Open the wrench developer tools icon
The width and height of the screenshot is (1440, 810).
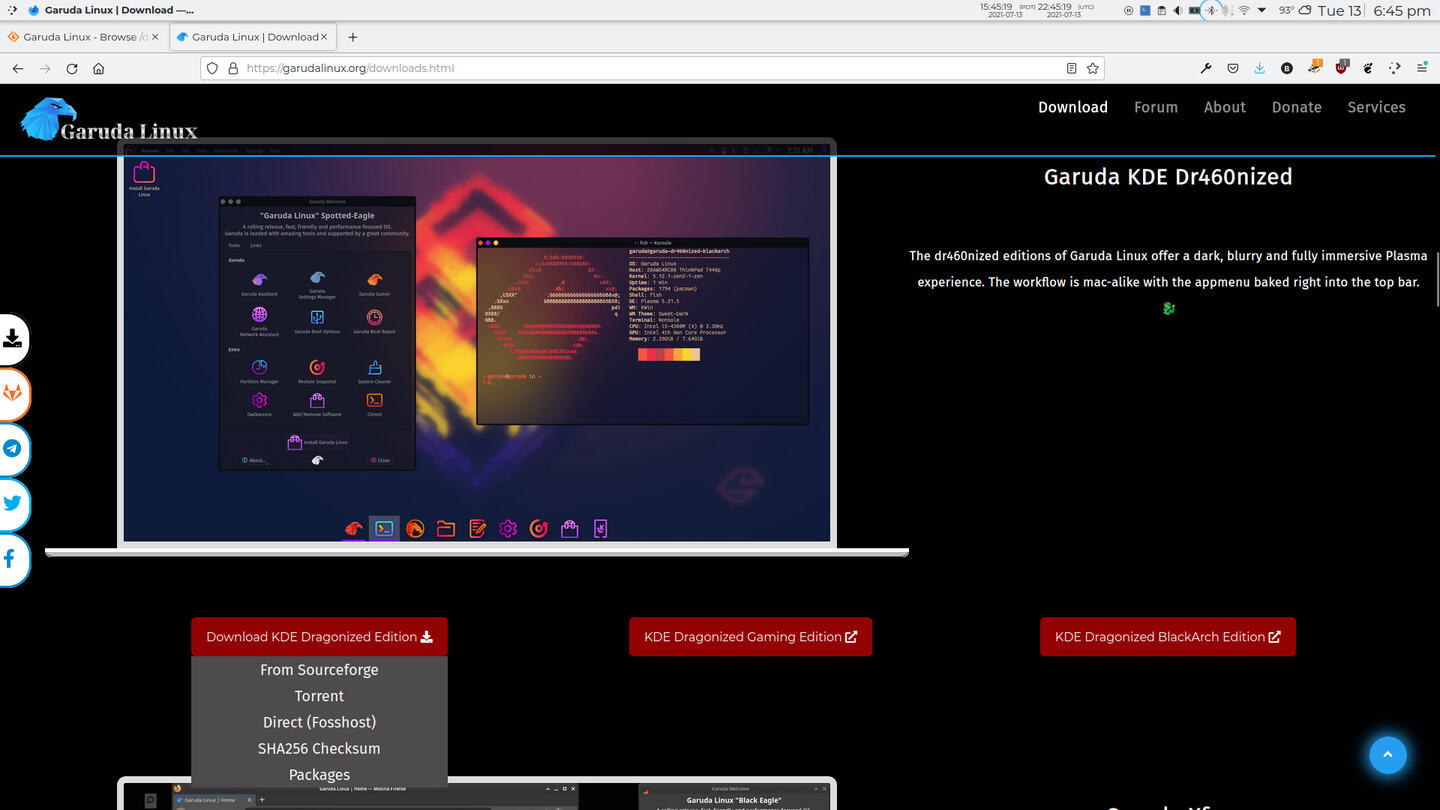coord(1206,68)
